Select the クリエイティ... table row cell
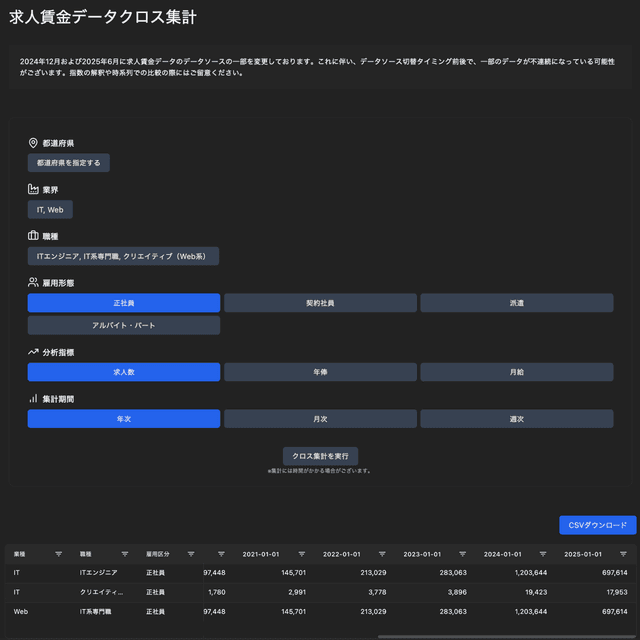Screen dimensions: 640x640 coord(101,592)
